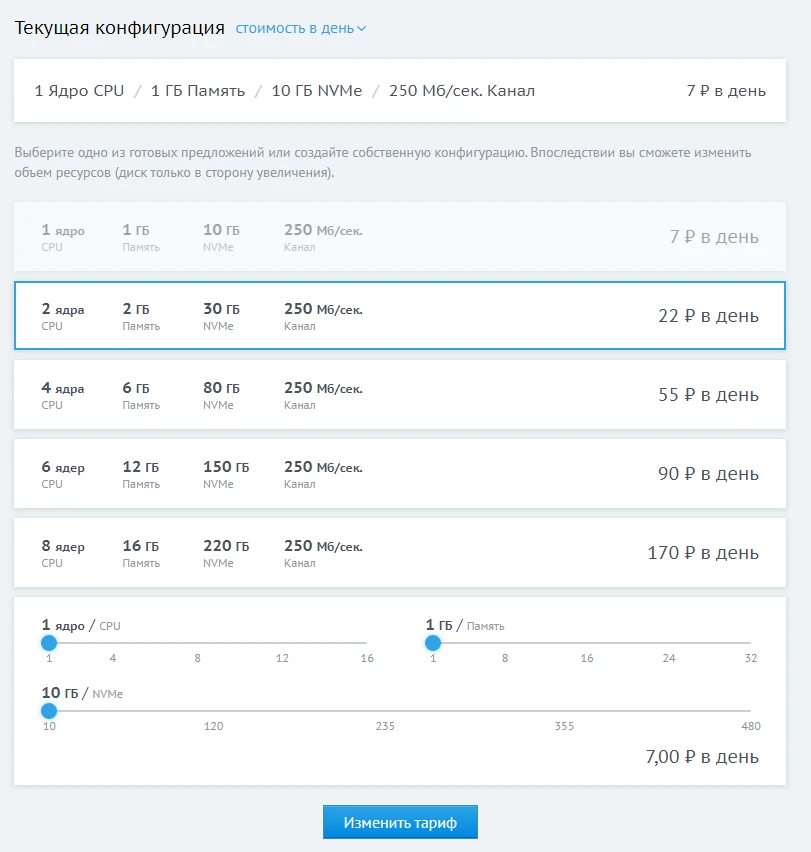Viewport: 811px width, 852px height.
Task: Set NVMe slider to the 120 mark
Action: click(214, 711)
